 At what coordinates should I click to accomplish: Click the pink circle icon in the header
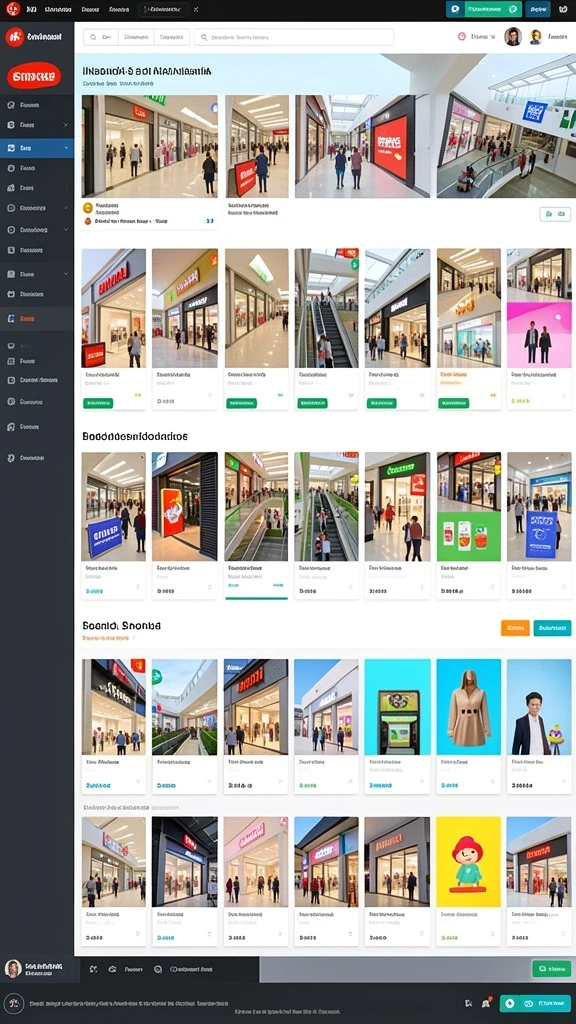(x=462, y=37)
